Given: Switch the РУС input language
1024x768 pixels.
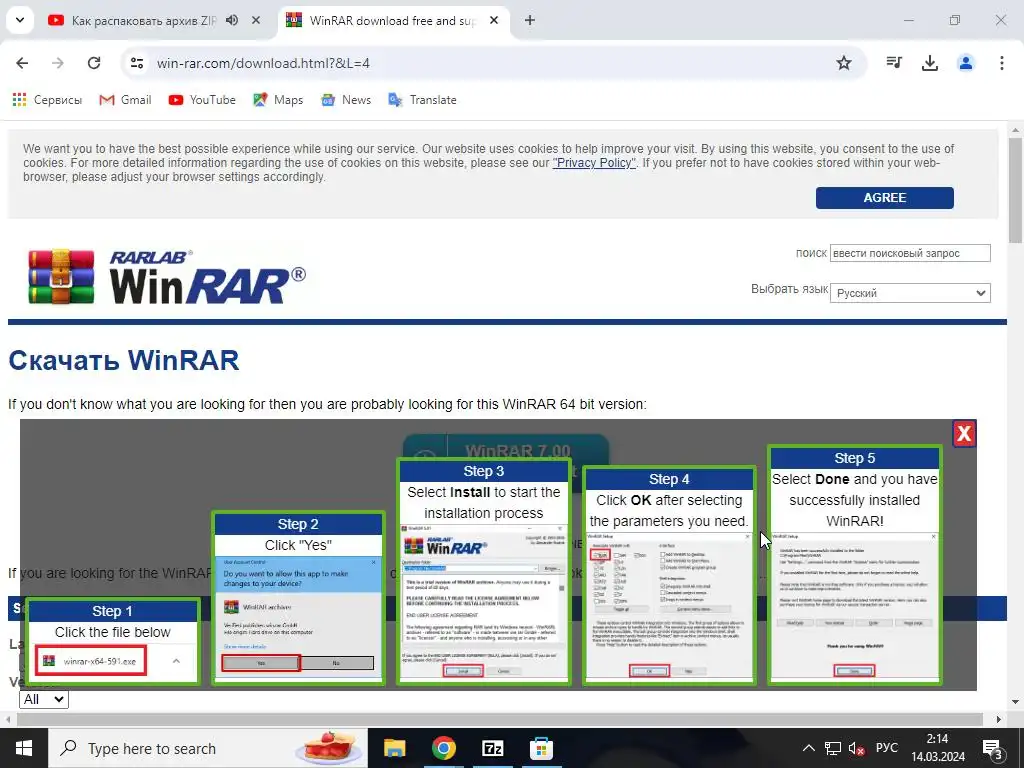Looking at the screenshot, I should pyautogui.click(x=887, y=748).
